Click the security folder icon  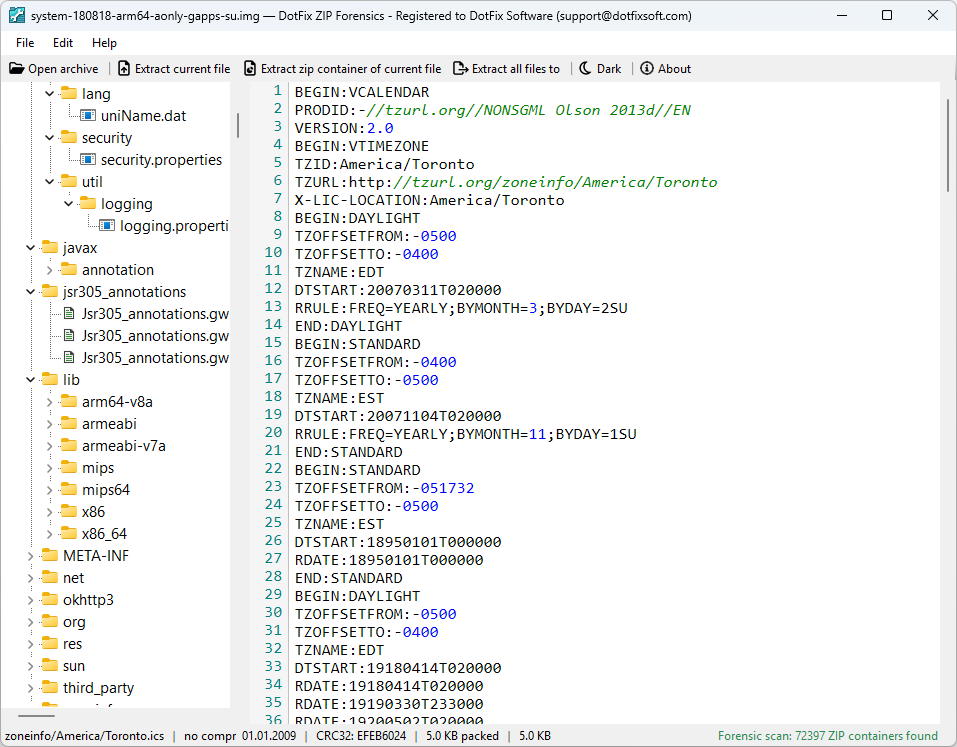tap(69, 137)
